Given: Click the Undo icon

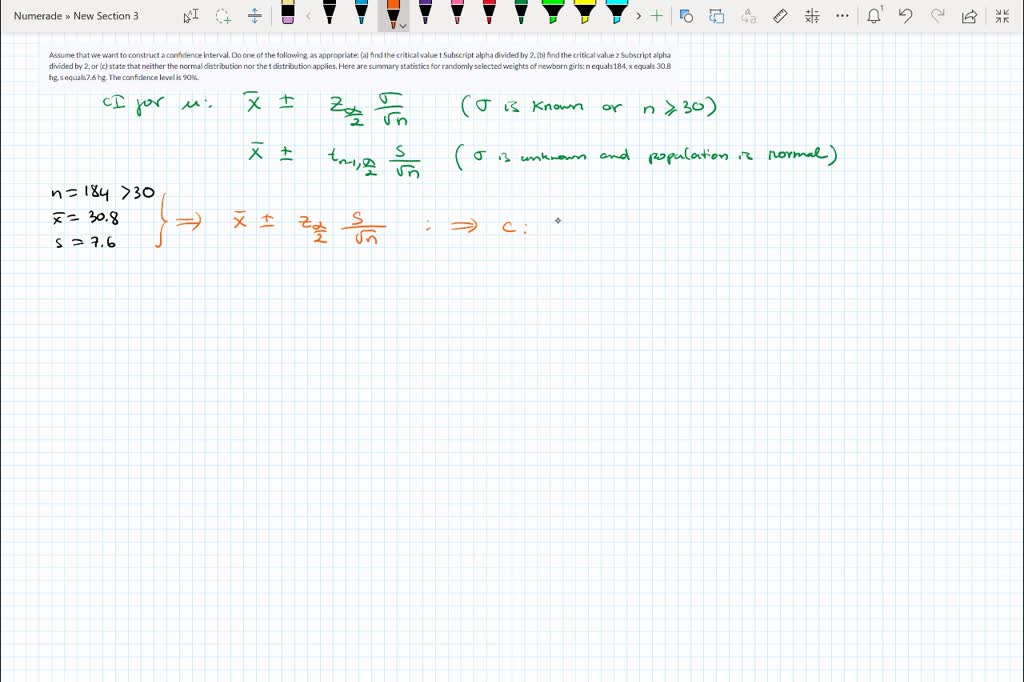Looking at the screenshot, I should [906, 15].
